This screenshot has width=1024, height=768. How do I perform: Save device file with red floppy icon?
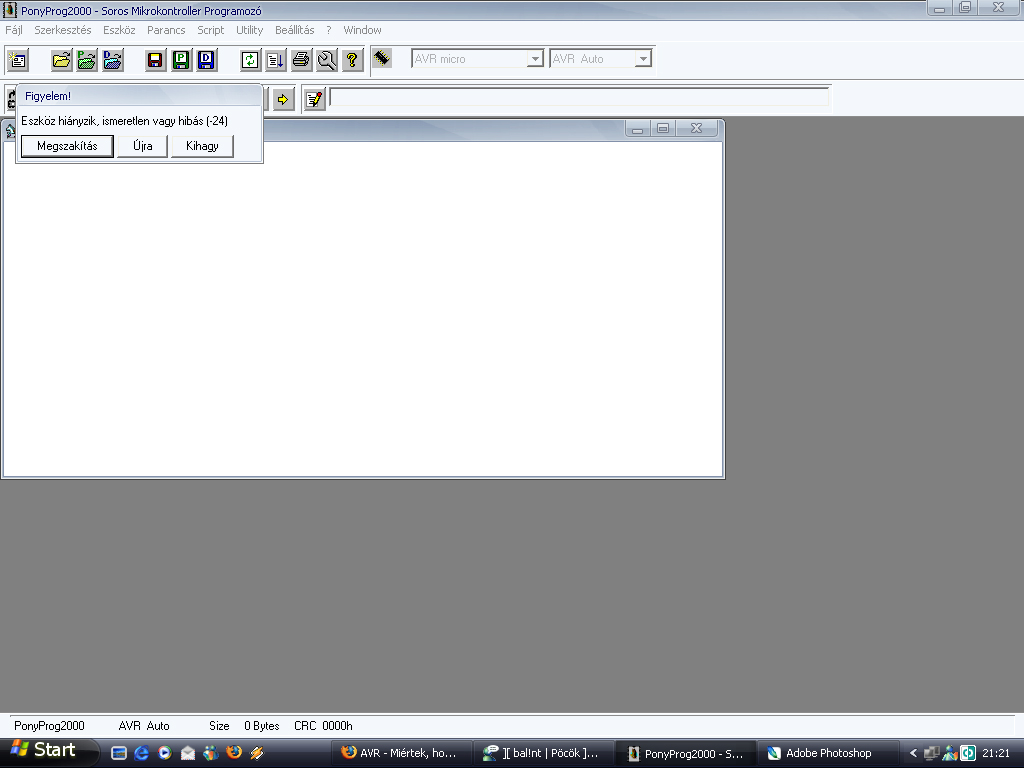pos(155,60)
